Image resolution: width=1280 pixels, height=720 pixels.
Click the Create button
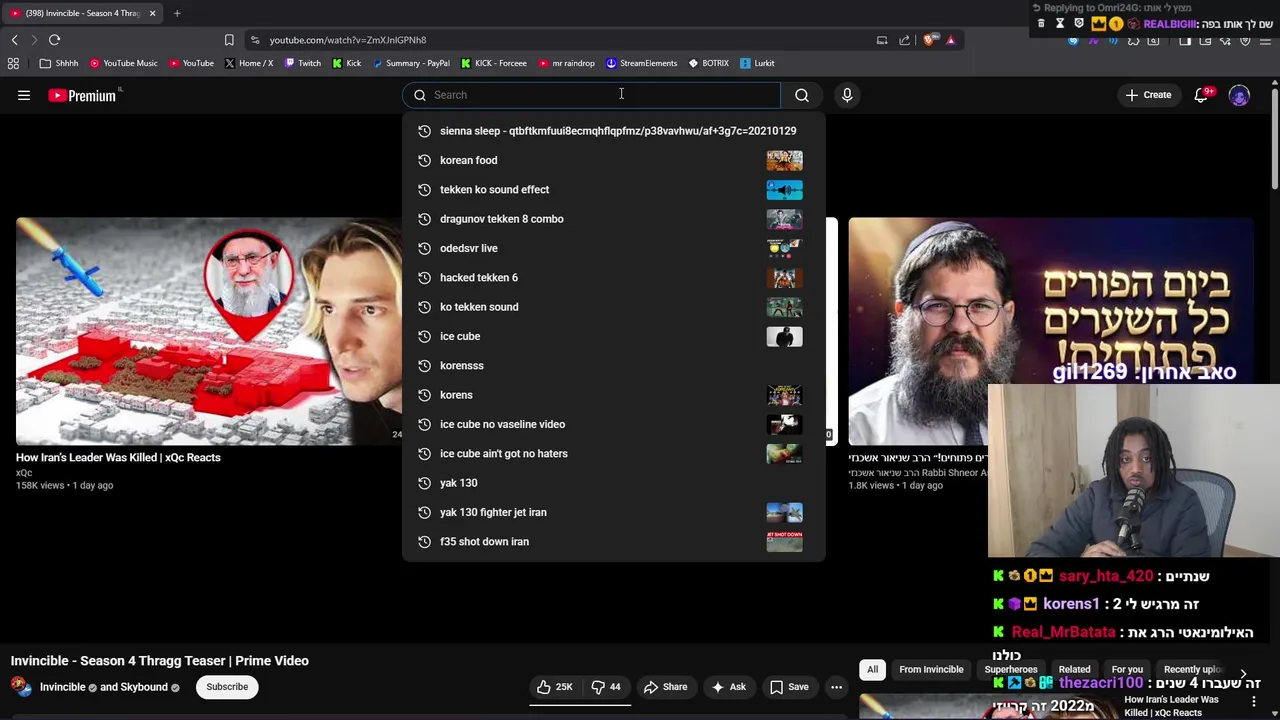1148,95
